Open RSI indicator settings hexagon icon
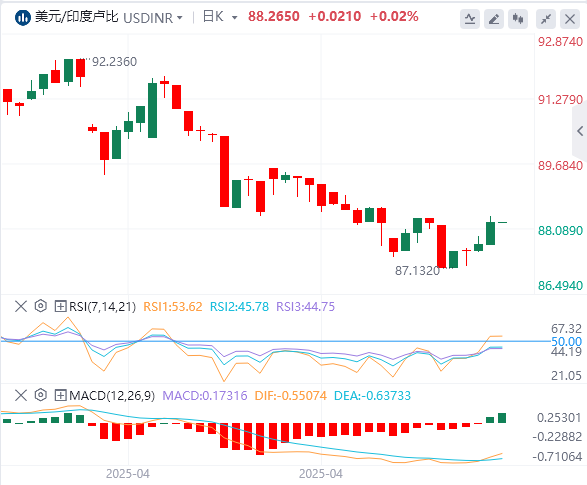 tap(40, 306)
